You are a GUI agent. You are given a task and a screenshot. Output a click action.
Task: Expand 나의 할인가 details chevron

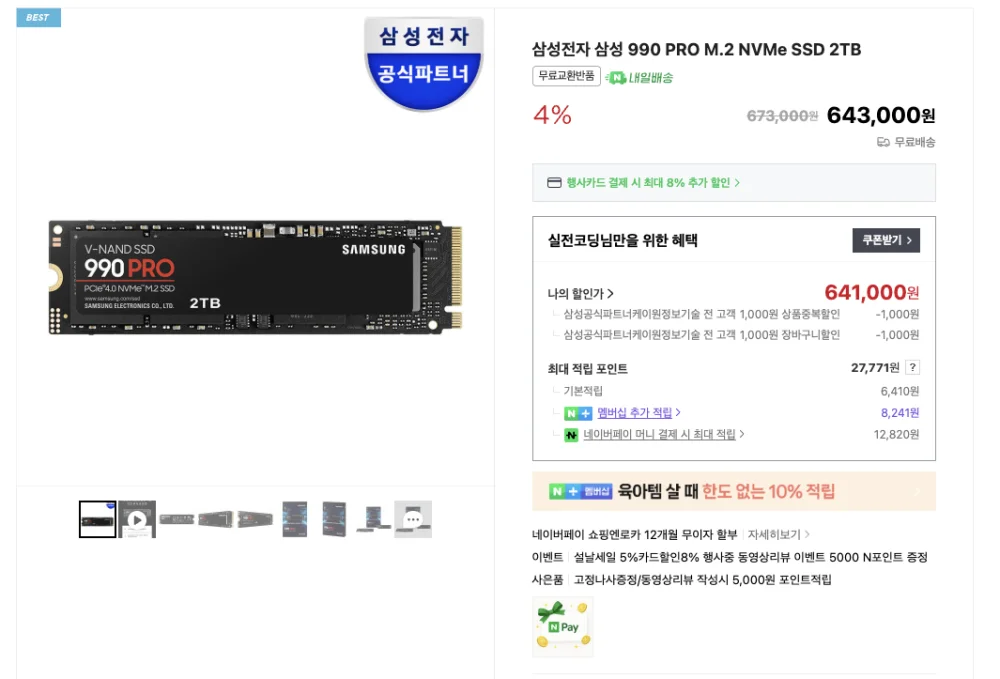point(610,294)
